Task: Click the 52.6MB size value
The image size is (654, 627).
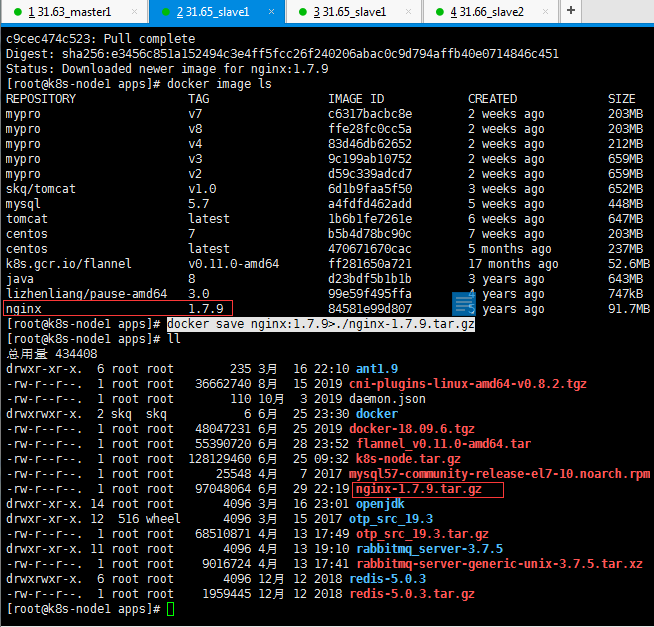Action: (629, 264)
